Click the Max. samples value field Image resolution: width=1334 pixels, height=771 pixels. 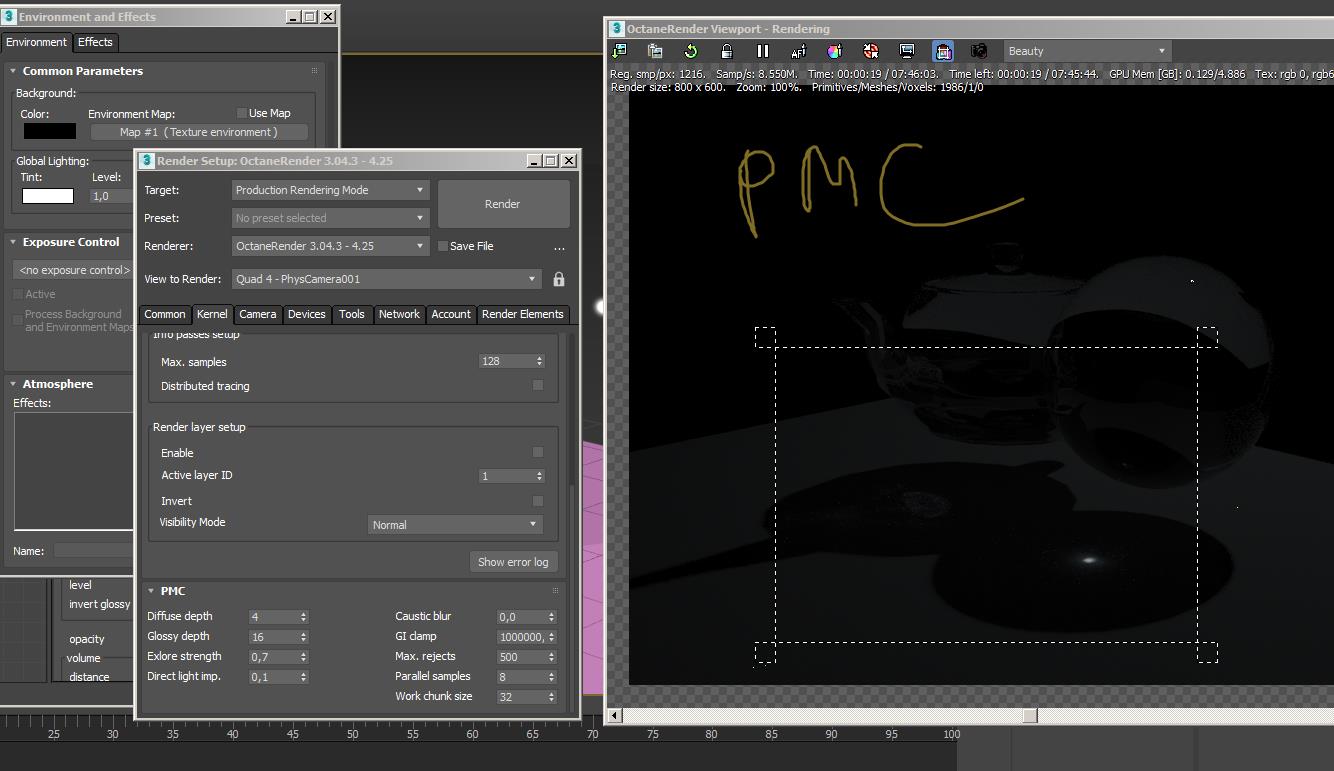[x=506, y=361]
